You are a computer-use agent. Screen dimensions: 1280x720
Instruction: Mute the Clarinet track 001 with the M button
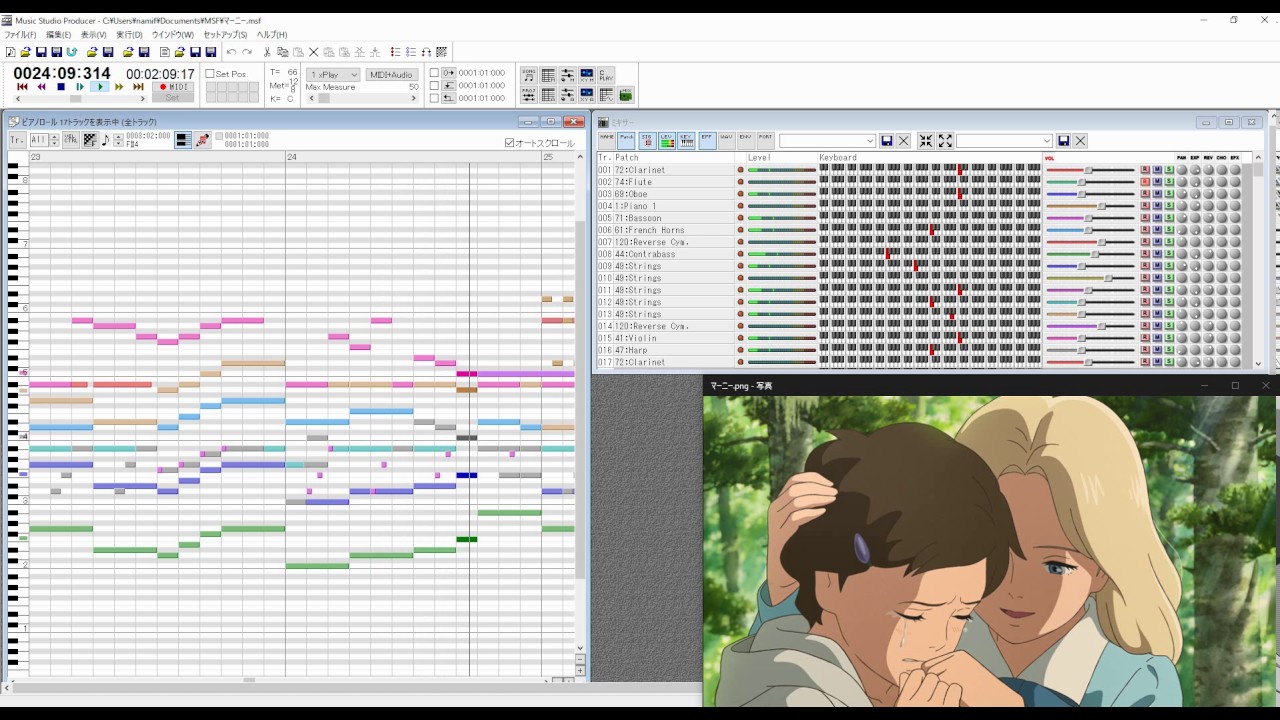click(x=1157, y=170)
